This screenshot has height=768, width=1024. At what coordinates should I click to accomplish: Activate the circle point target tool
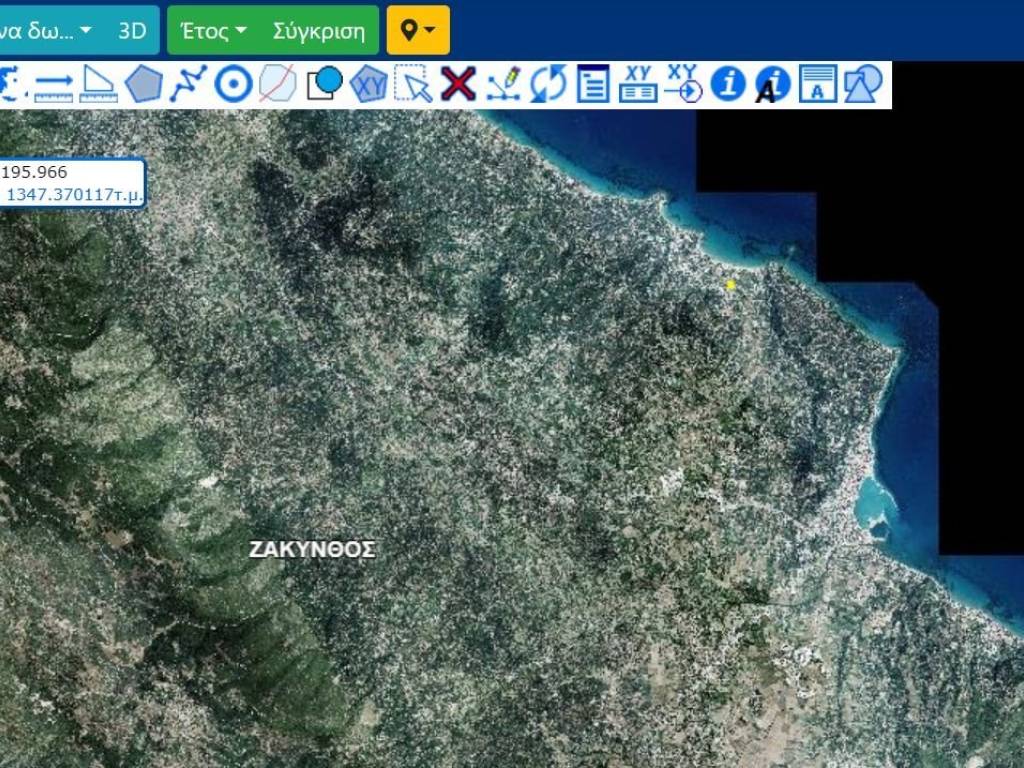pyautogui.click(x=233, y=85)
